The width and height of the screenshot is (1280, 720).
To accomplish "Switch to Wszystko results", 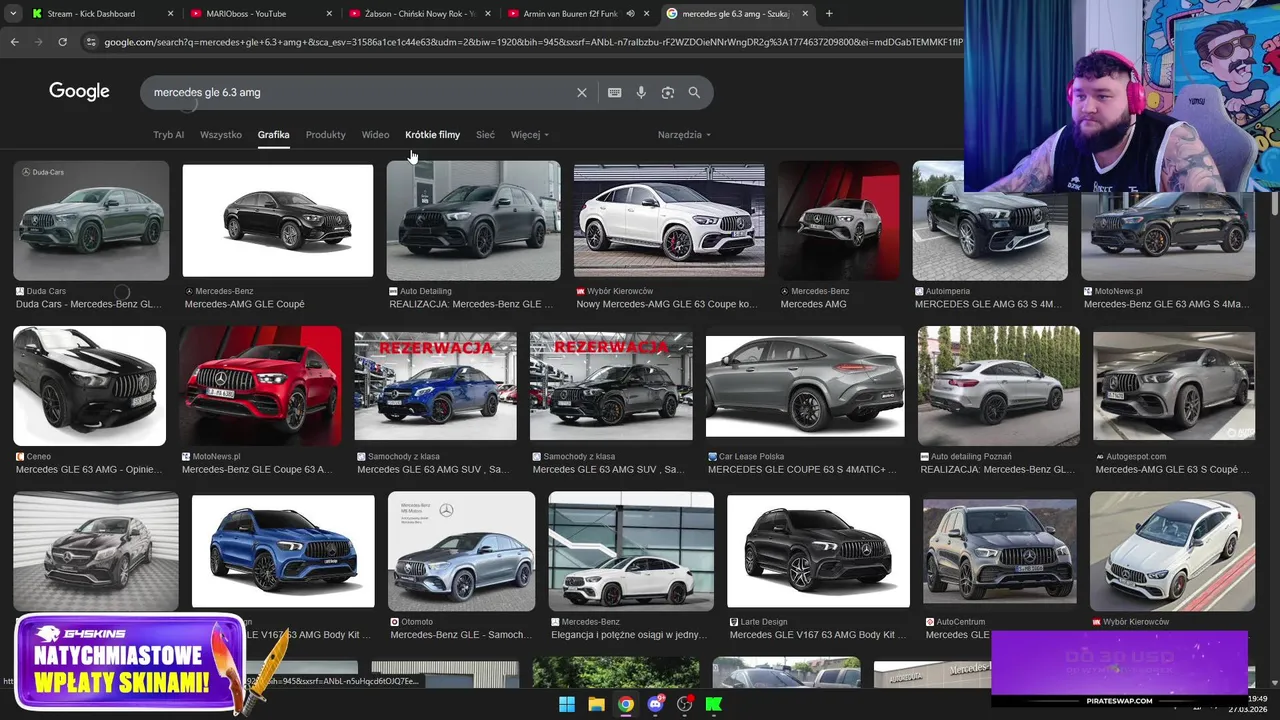I will pyautogui.click(x=221, y=135).
